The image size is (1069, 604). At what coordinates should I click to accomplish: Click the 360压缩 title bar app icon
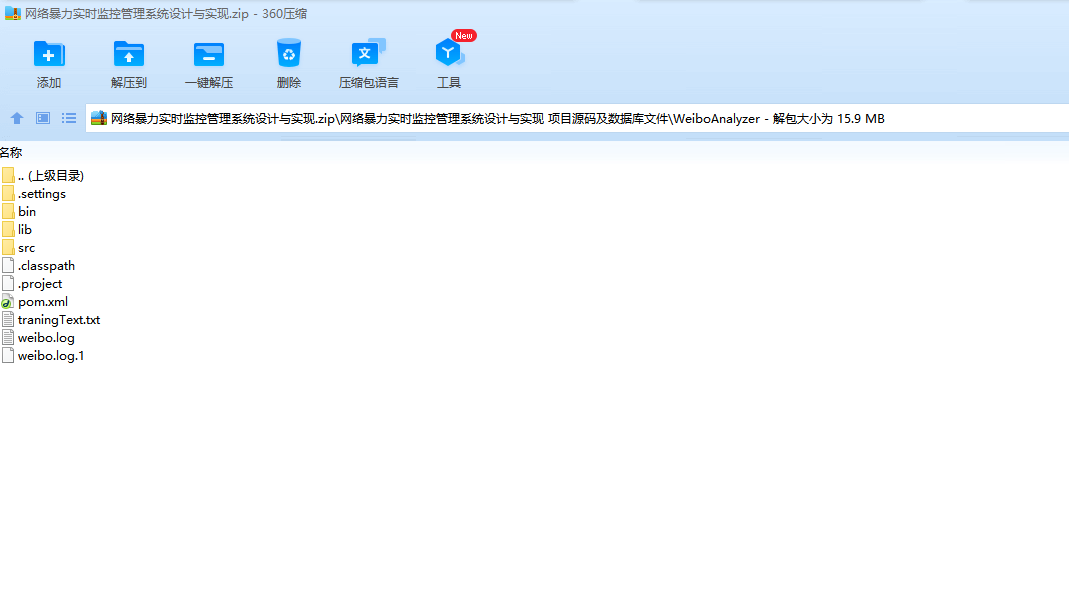12,13
